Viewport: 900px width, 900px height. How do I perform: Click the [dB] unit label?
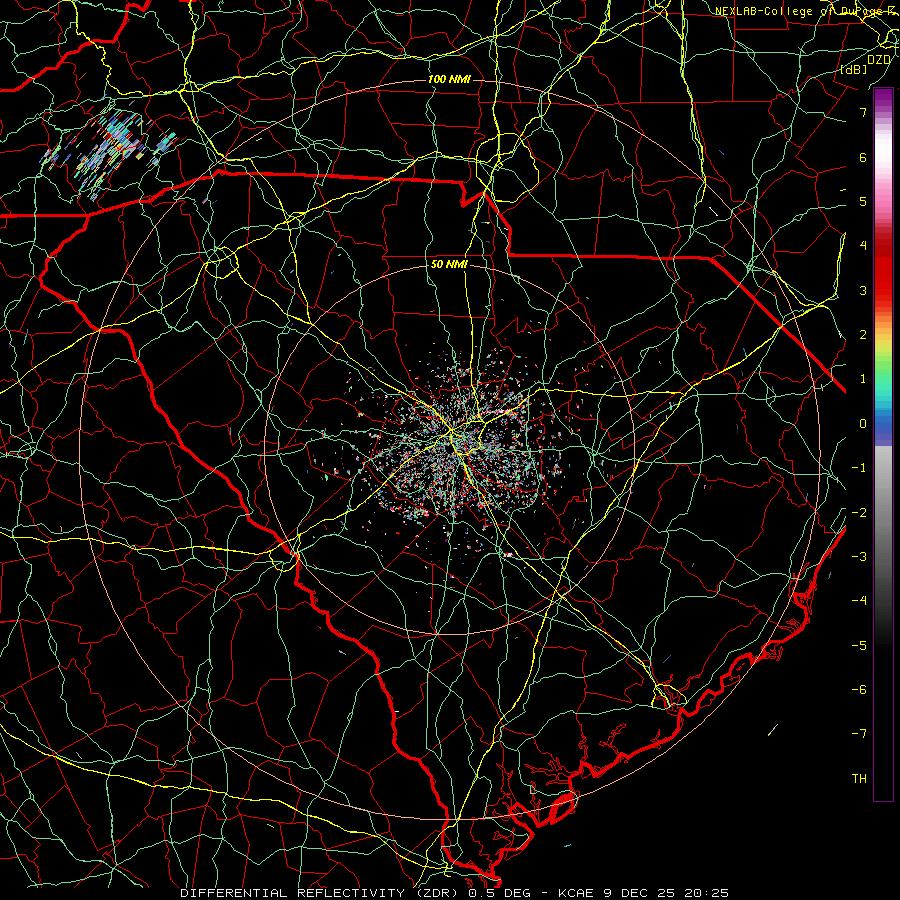point(854,70)
